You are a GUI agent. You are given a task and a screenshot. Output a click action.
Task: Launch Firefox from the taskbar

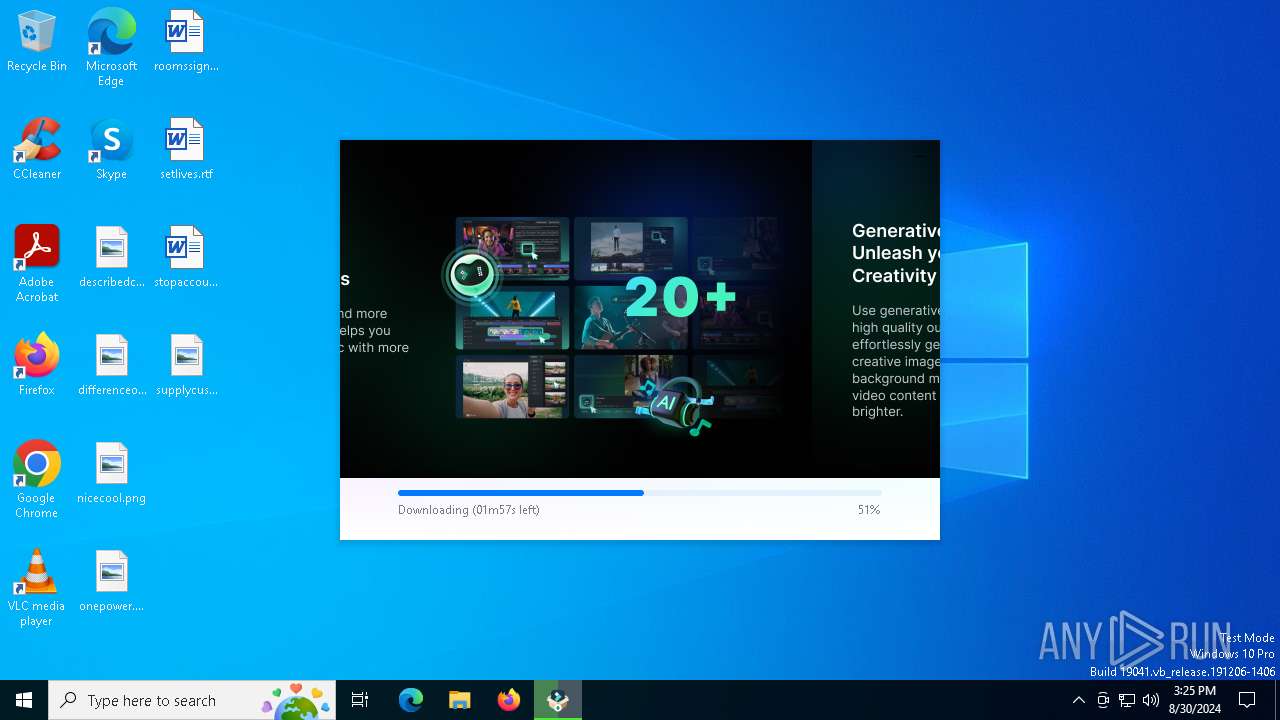tap(509, 700)
